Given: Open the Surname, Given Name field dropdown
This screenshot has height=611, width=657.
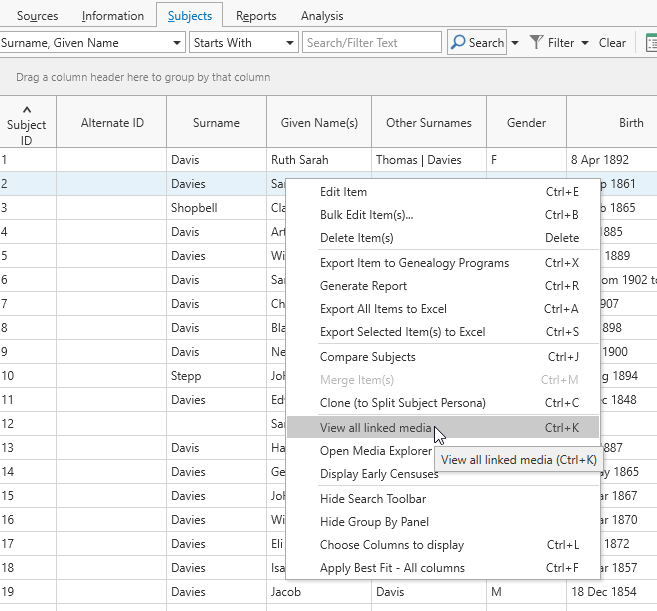Looking at the screenshot, I should [177, 43].
